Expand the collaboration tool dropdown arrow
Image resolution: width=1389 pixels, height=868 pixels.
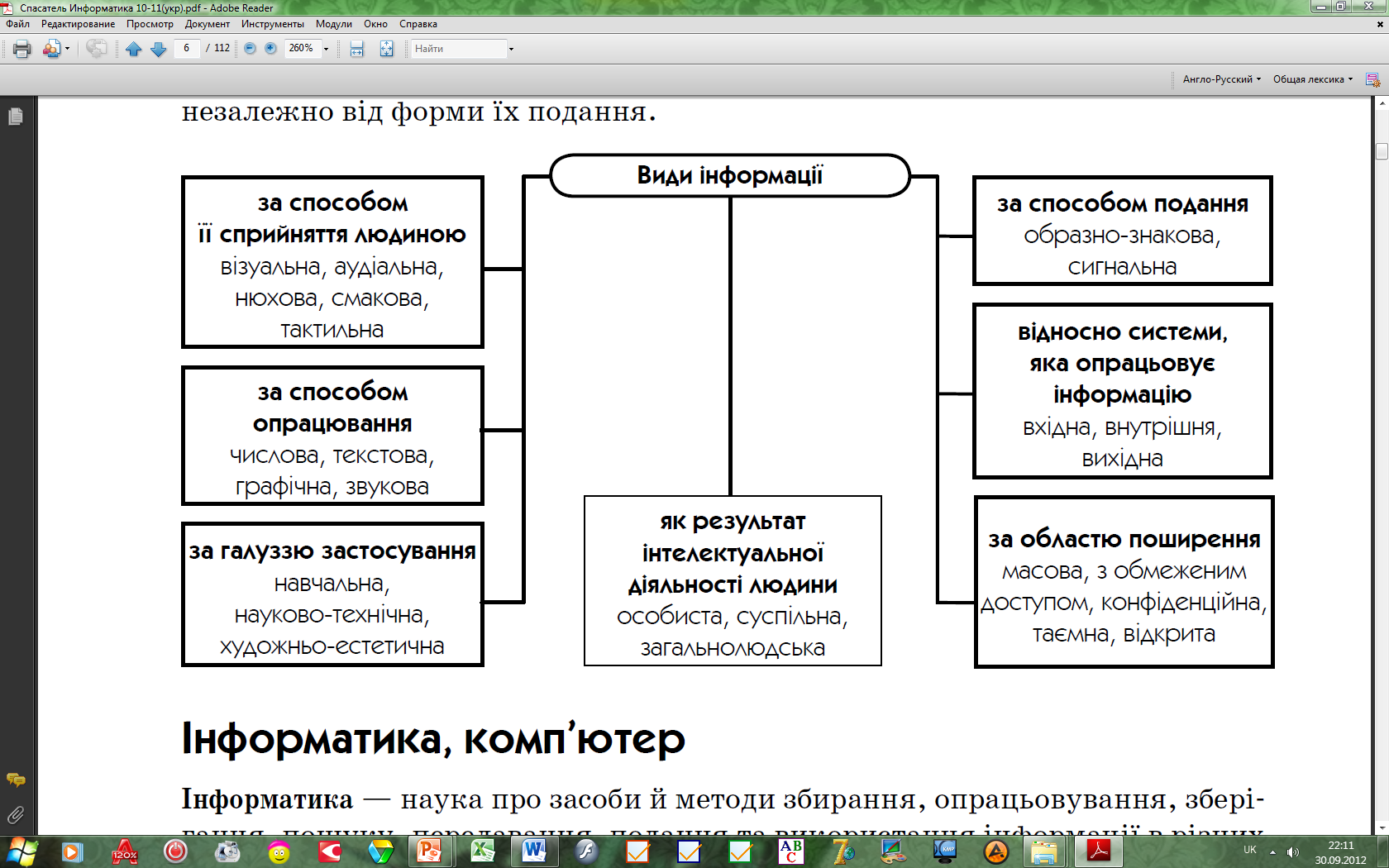pos(67,49)
